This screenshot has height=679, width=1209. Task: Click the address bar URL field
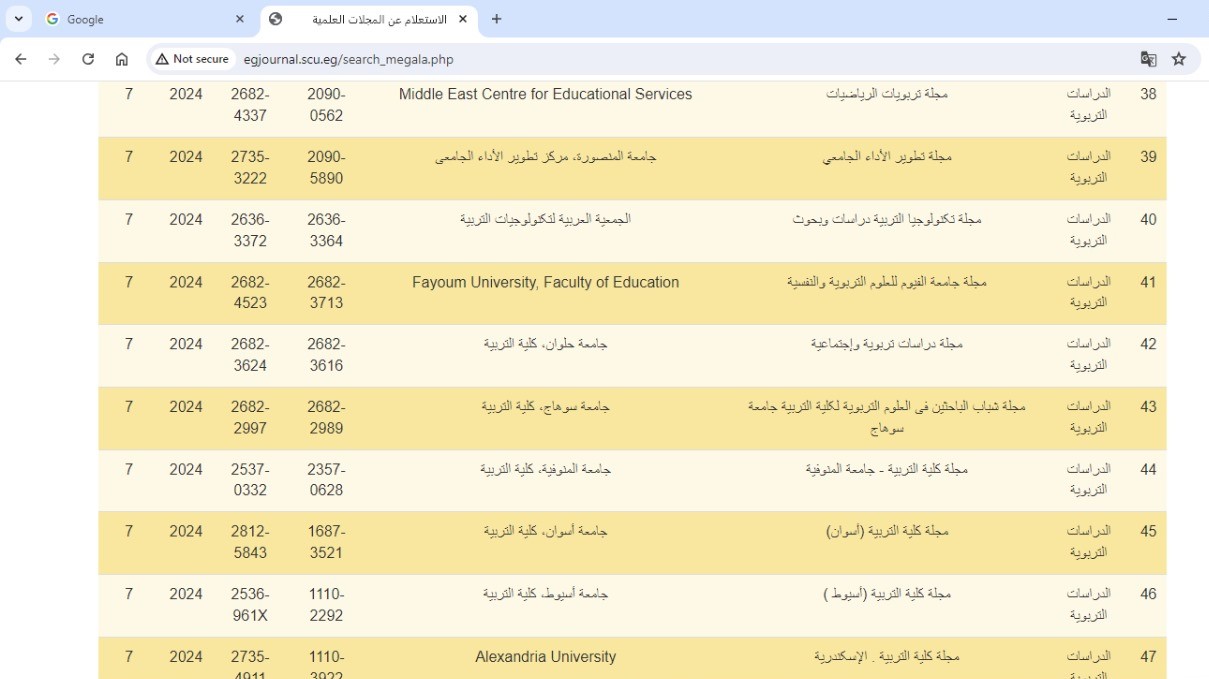(600, 59)
